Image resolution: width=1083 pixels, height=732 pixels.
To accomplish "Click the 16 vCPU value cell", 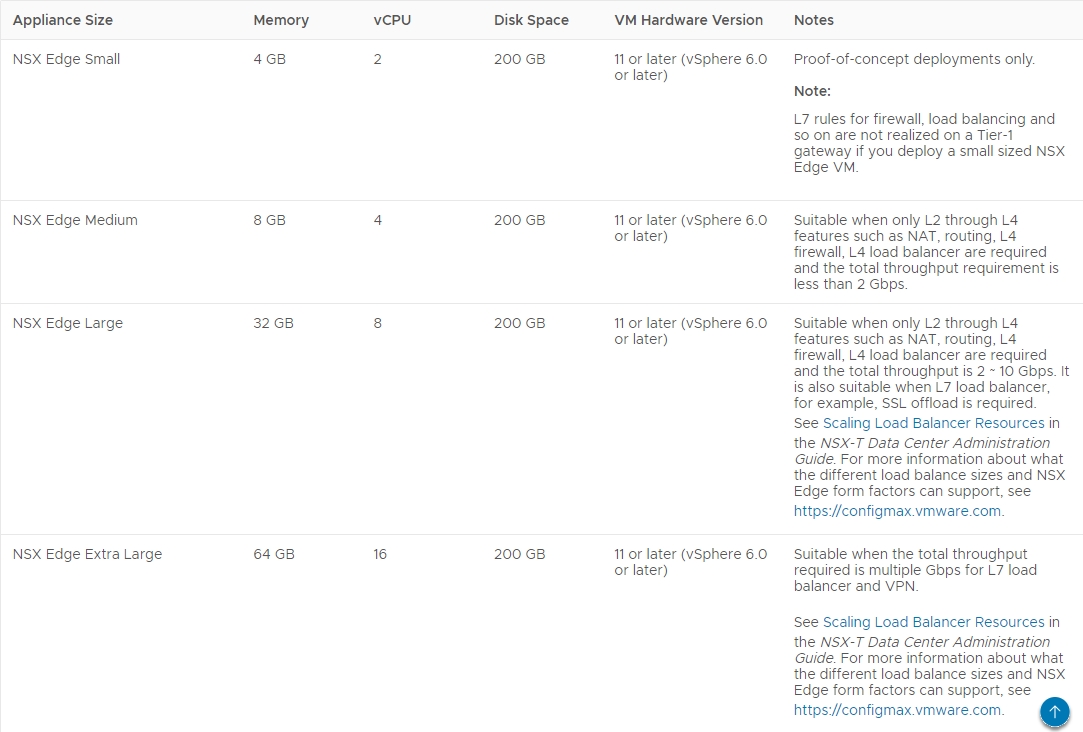I will point(380,554).
